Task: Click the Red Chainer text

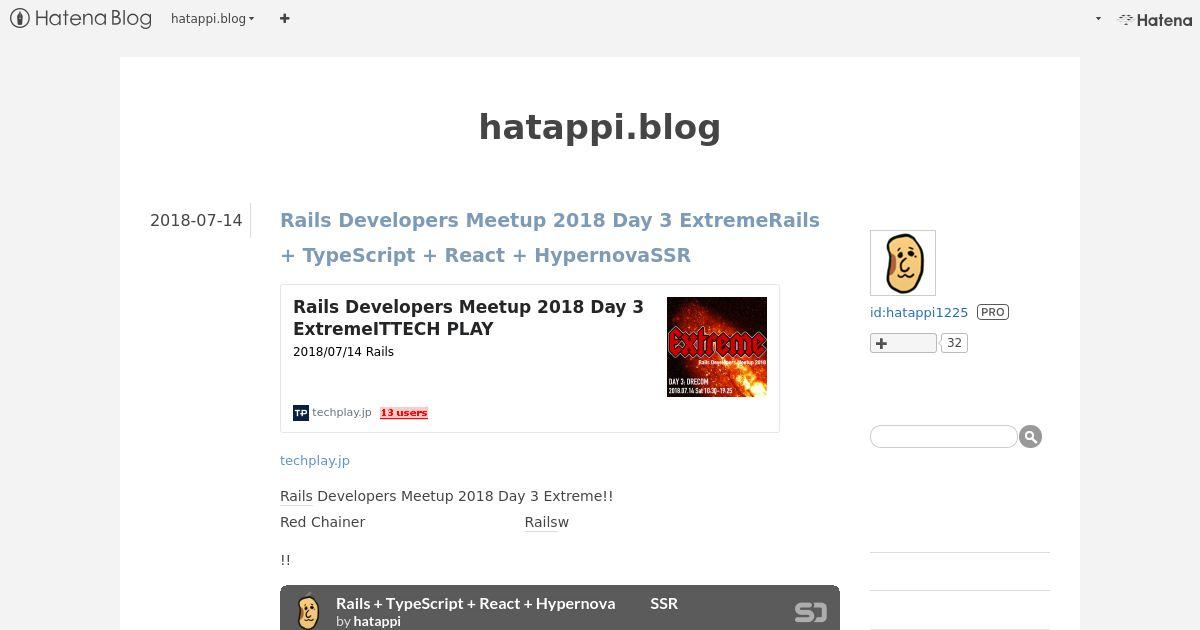Action: pyautogui.click(x=323, y=522)
